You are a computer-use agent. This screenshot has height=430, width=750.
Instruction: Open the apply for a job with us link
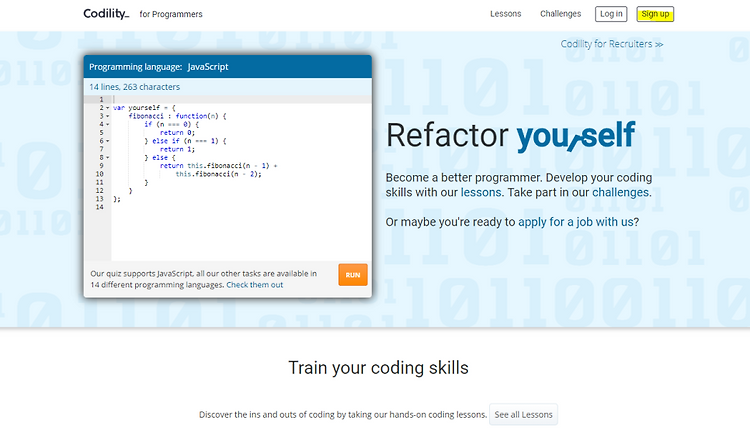pos(576,222)
